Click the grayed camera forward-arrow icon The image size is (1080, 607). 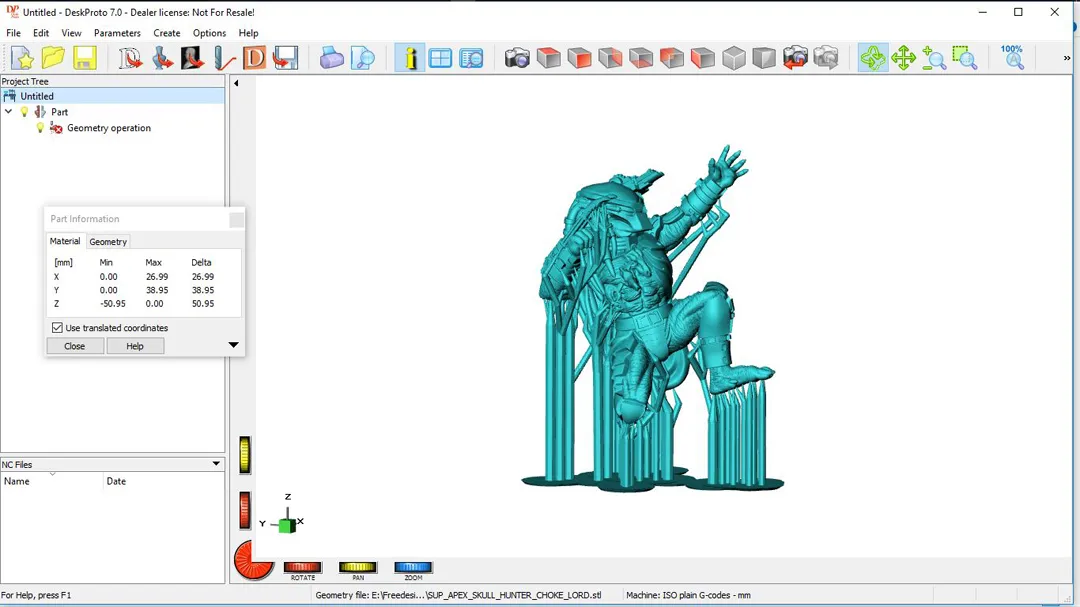(826, 58)
